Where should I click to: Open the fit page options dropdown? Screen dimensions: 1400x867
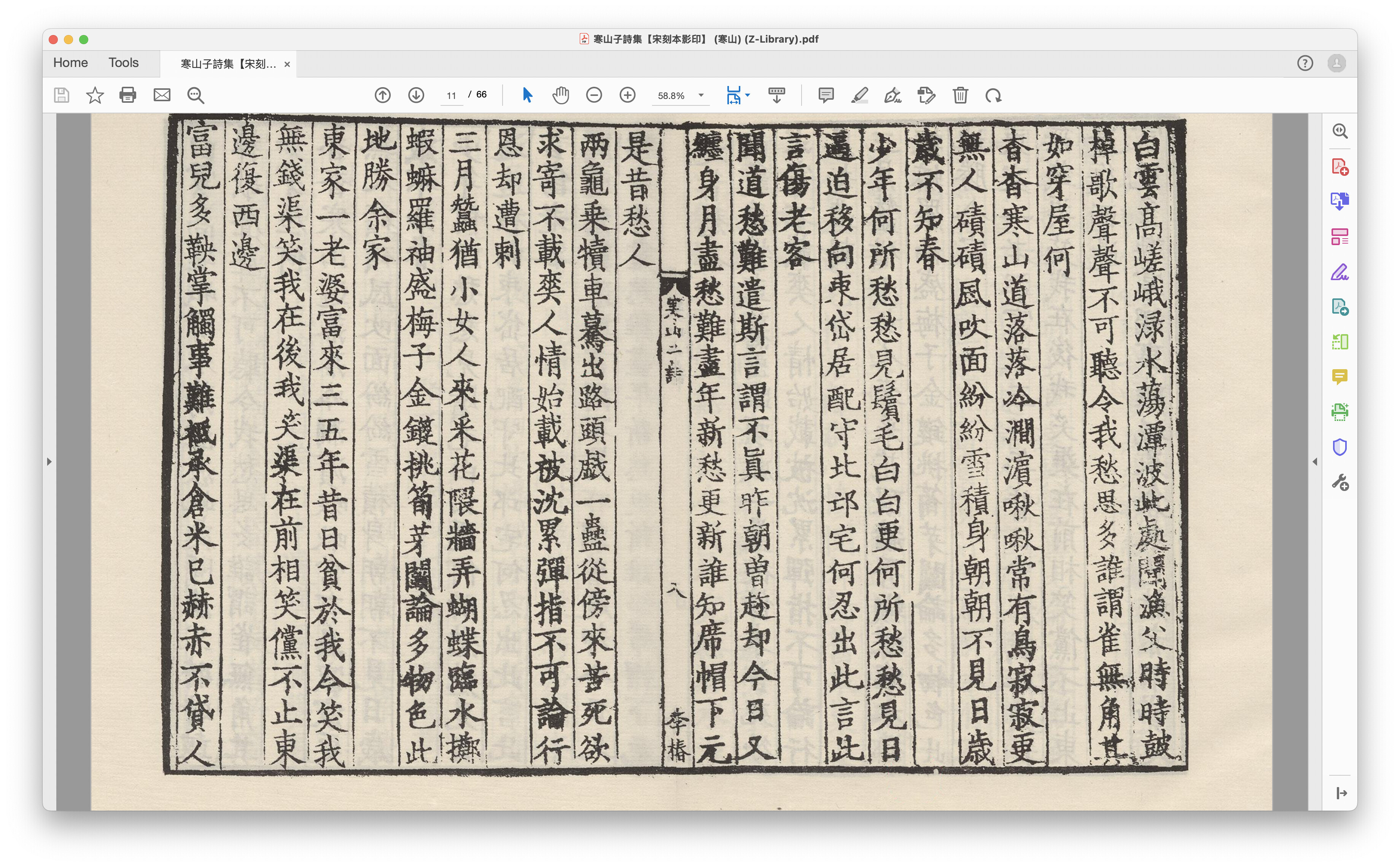pos(747,95)
